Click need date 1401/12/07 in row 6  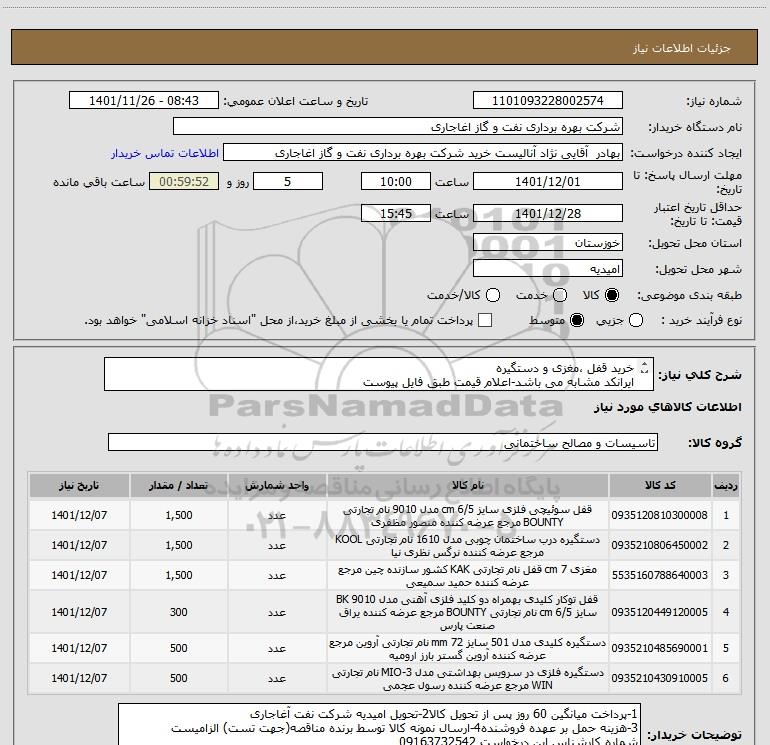pyautogui.click(x=79, y=678)
